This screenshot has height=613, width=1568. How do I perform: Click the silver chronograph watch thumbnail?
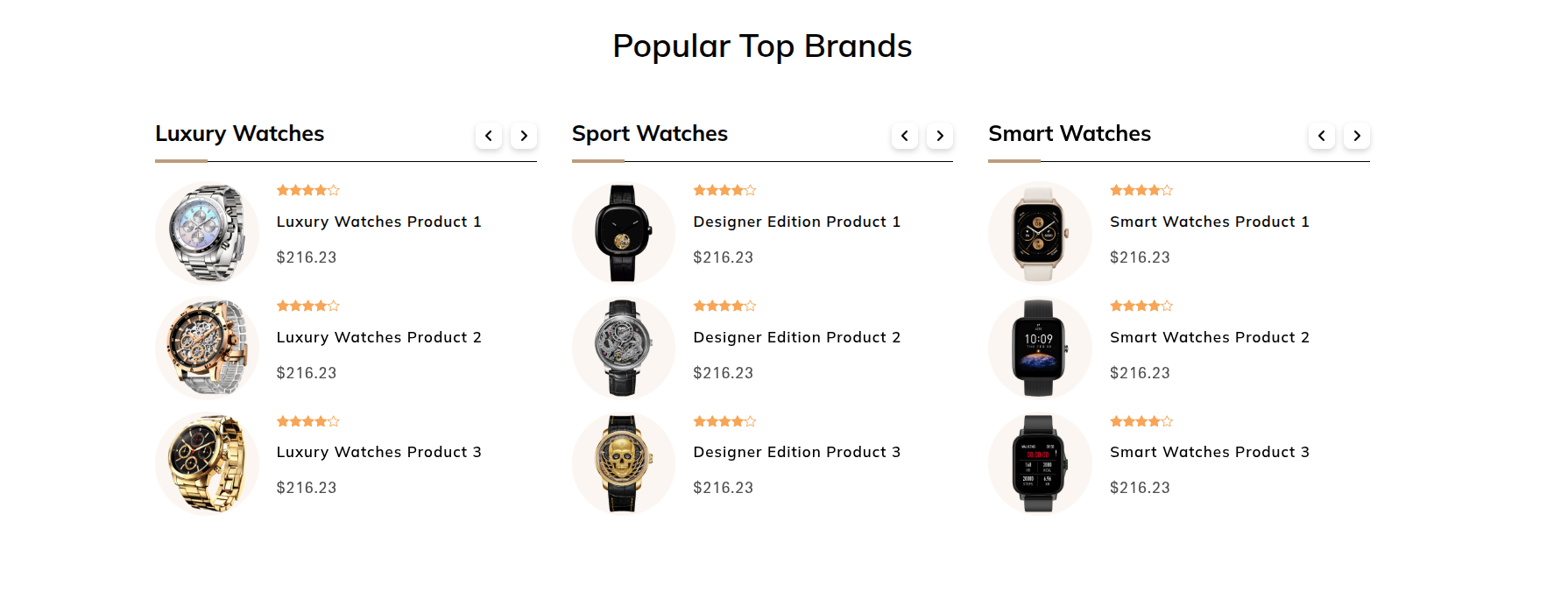pos(207,233)
